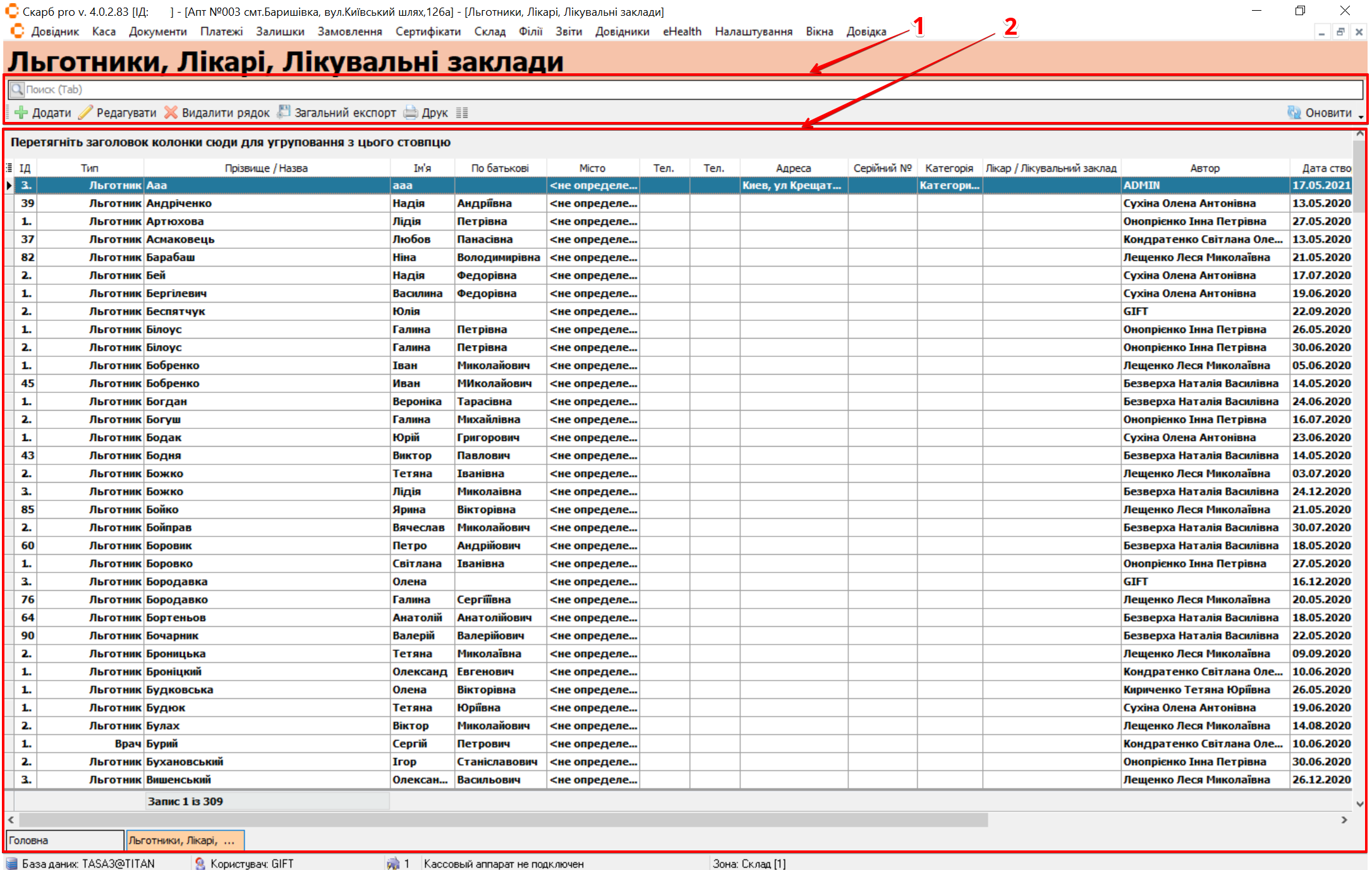Click magnifier icon in search box
1372x870 pixels.
17,89
